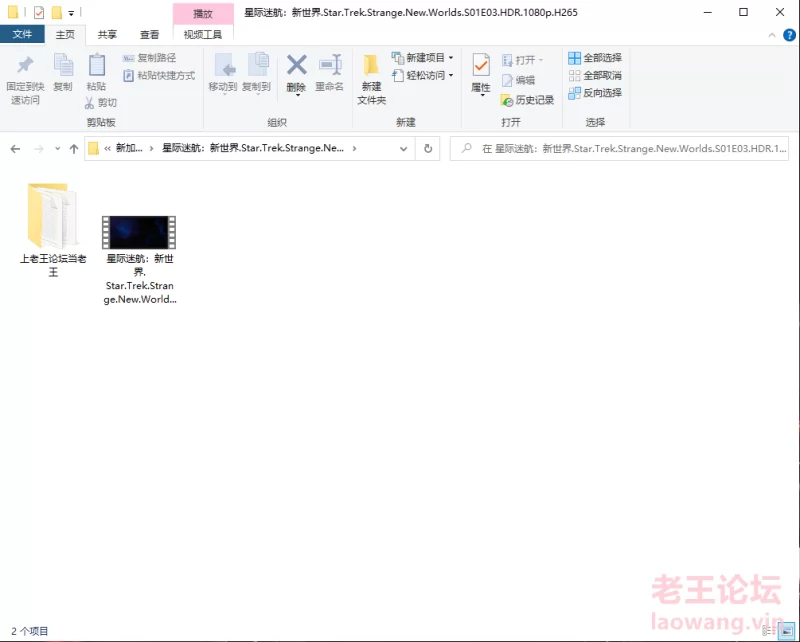The height and width of the screenshot is (642, 800).
Task: Maximize the Explorer window
Action: (743, 12)
